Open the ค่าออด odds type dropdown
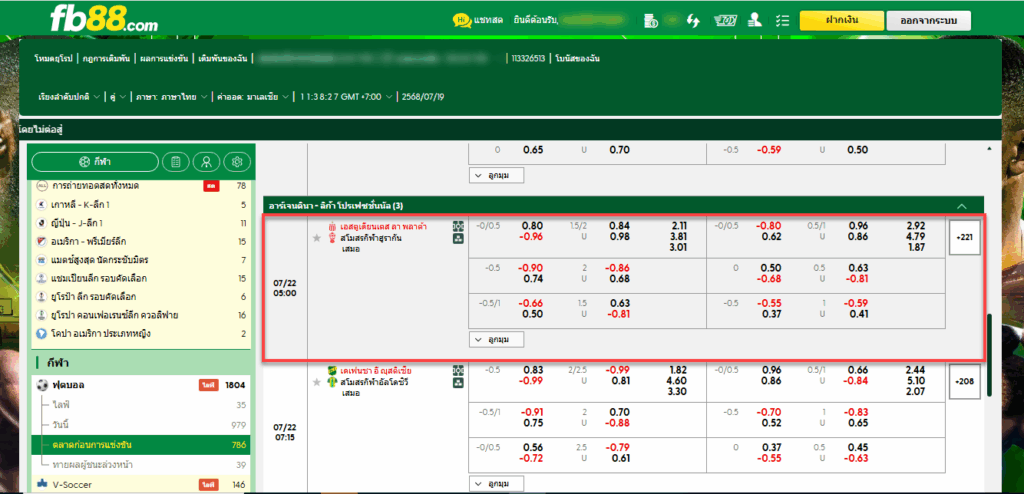This screenshot has width=1024, height=494. point(253,97)
